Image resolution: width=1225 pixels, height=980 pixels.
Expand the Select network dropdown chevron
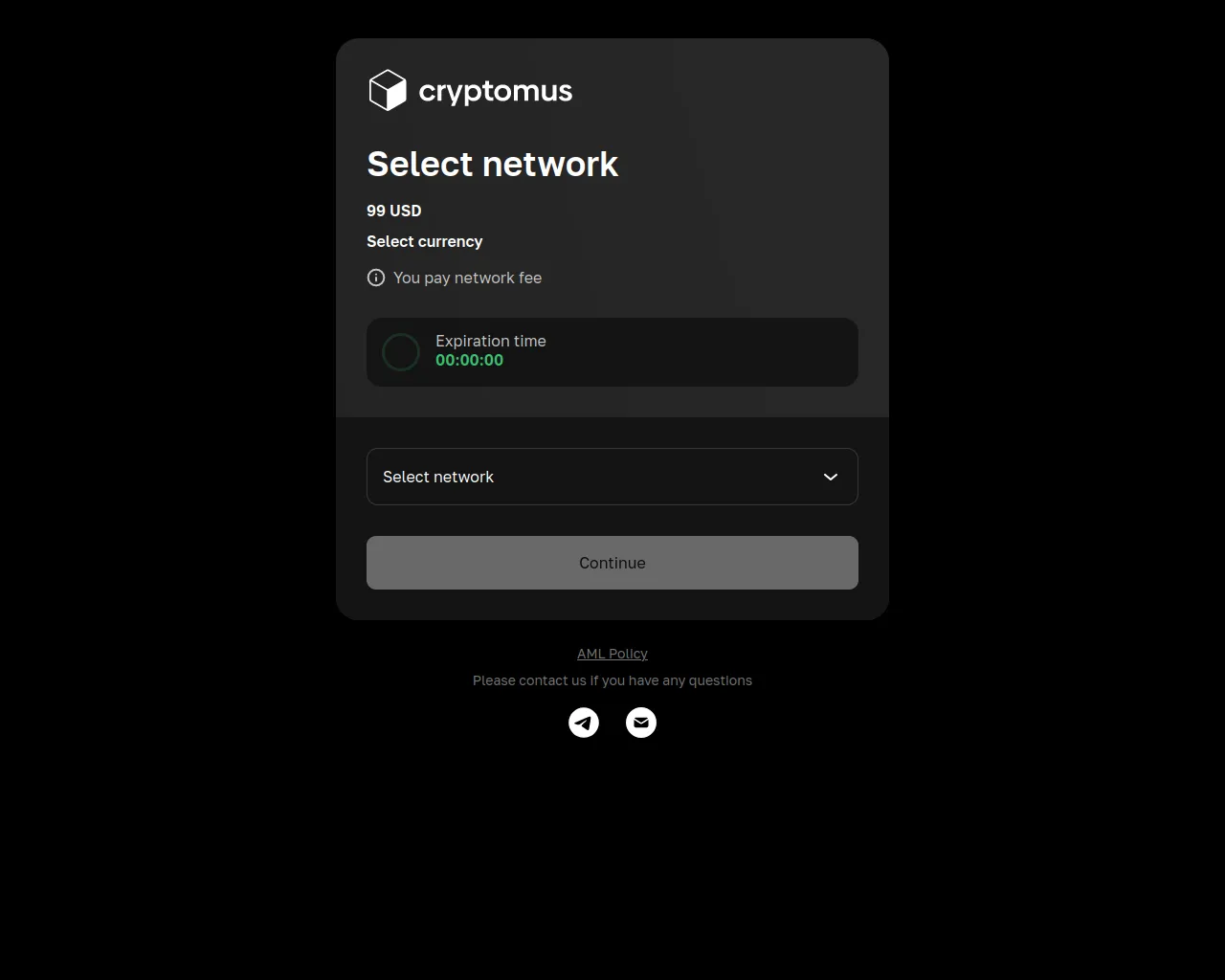pos(831,477)
